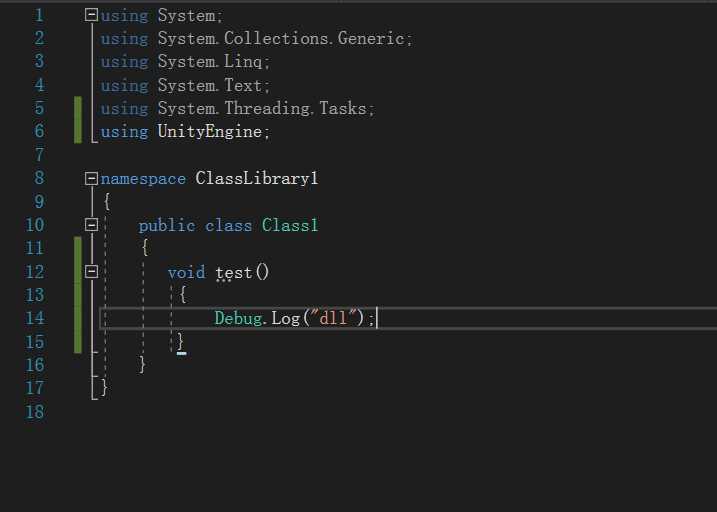Click line number 12 in gutter
717x512 pixels.
click(35, 272)
